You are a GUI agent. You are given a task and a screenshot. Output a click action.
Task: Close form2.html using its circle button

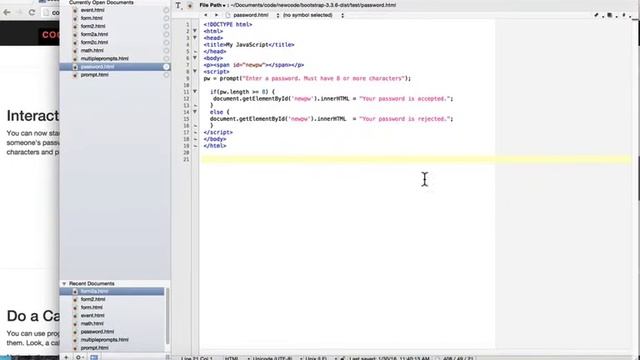[x=166, y=27]
